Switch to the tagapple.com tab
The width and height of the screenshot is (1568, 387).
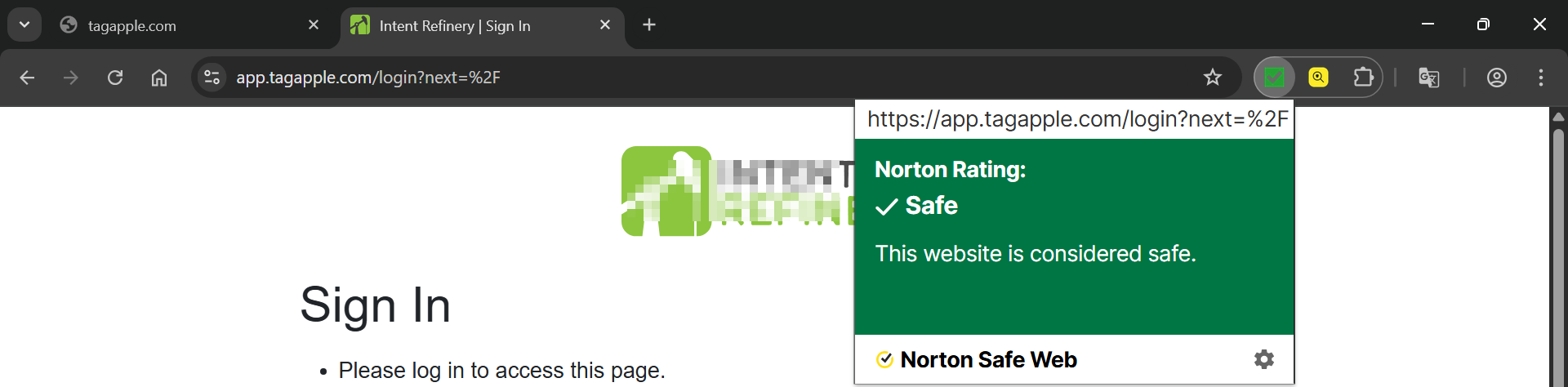tap(180, 25)
